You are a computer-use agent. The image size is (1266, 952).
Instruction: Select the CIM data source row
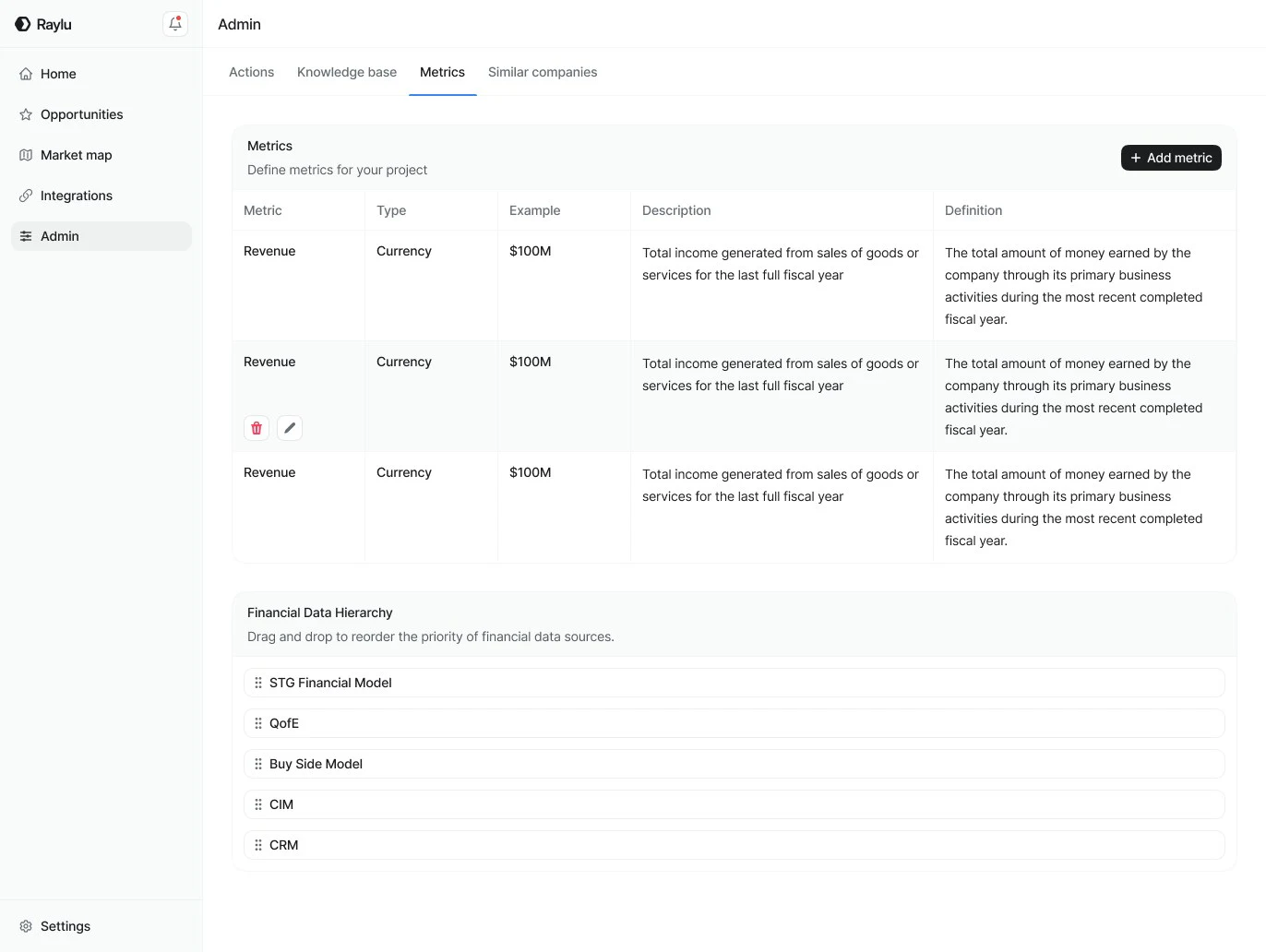click(x=735, y=804)
